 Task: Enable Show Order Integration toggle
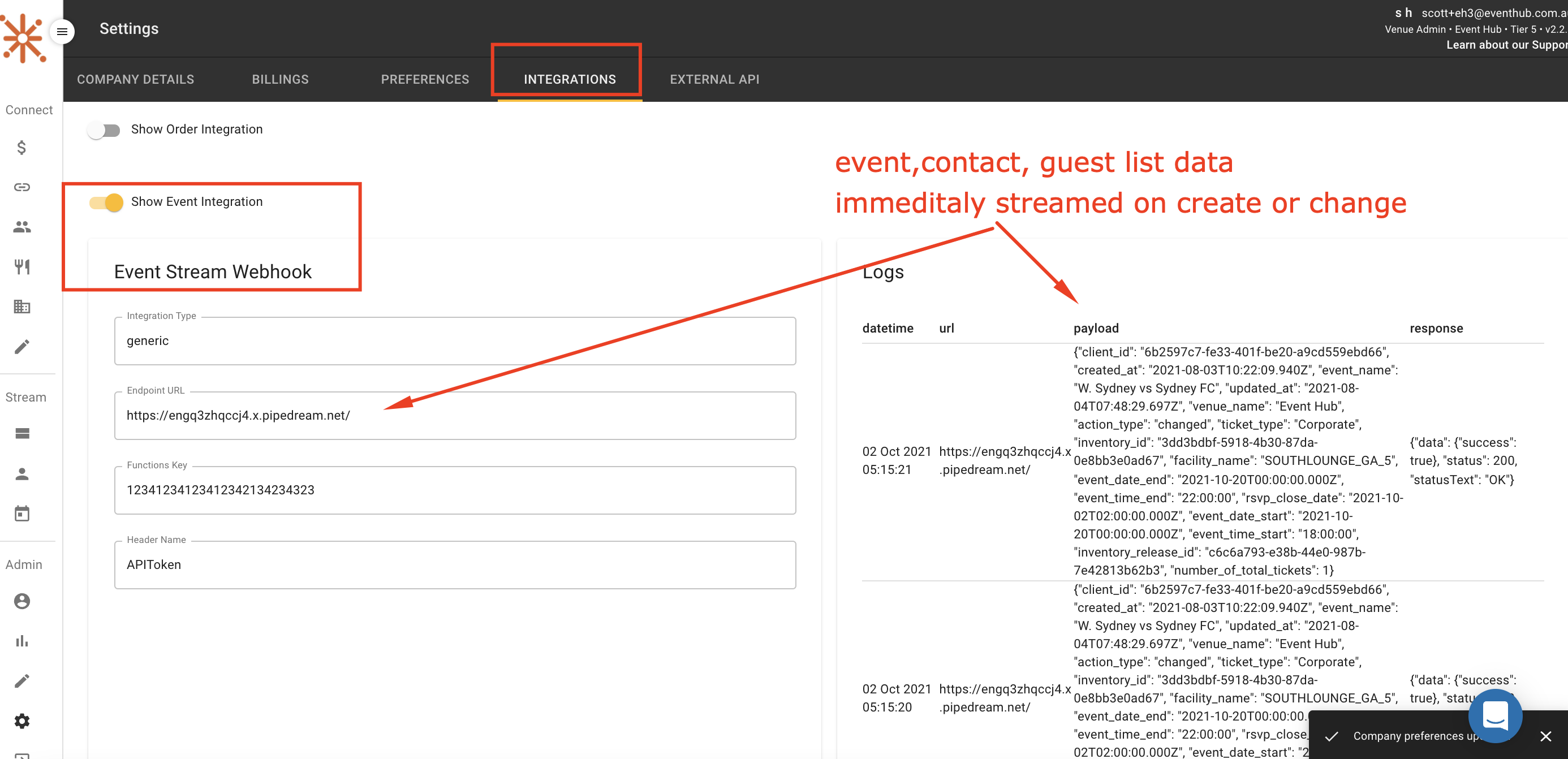(104, 130)
